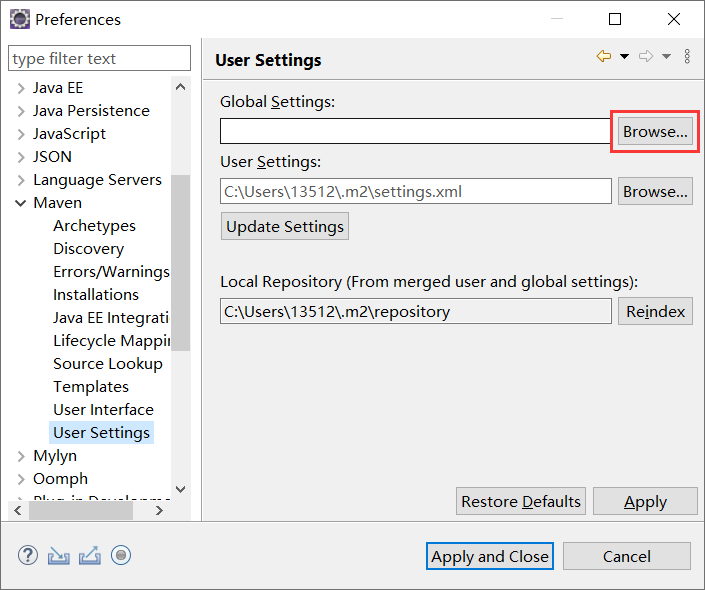
Task: Select Archetypes under Maven
Action: [x=94, y=226]
